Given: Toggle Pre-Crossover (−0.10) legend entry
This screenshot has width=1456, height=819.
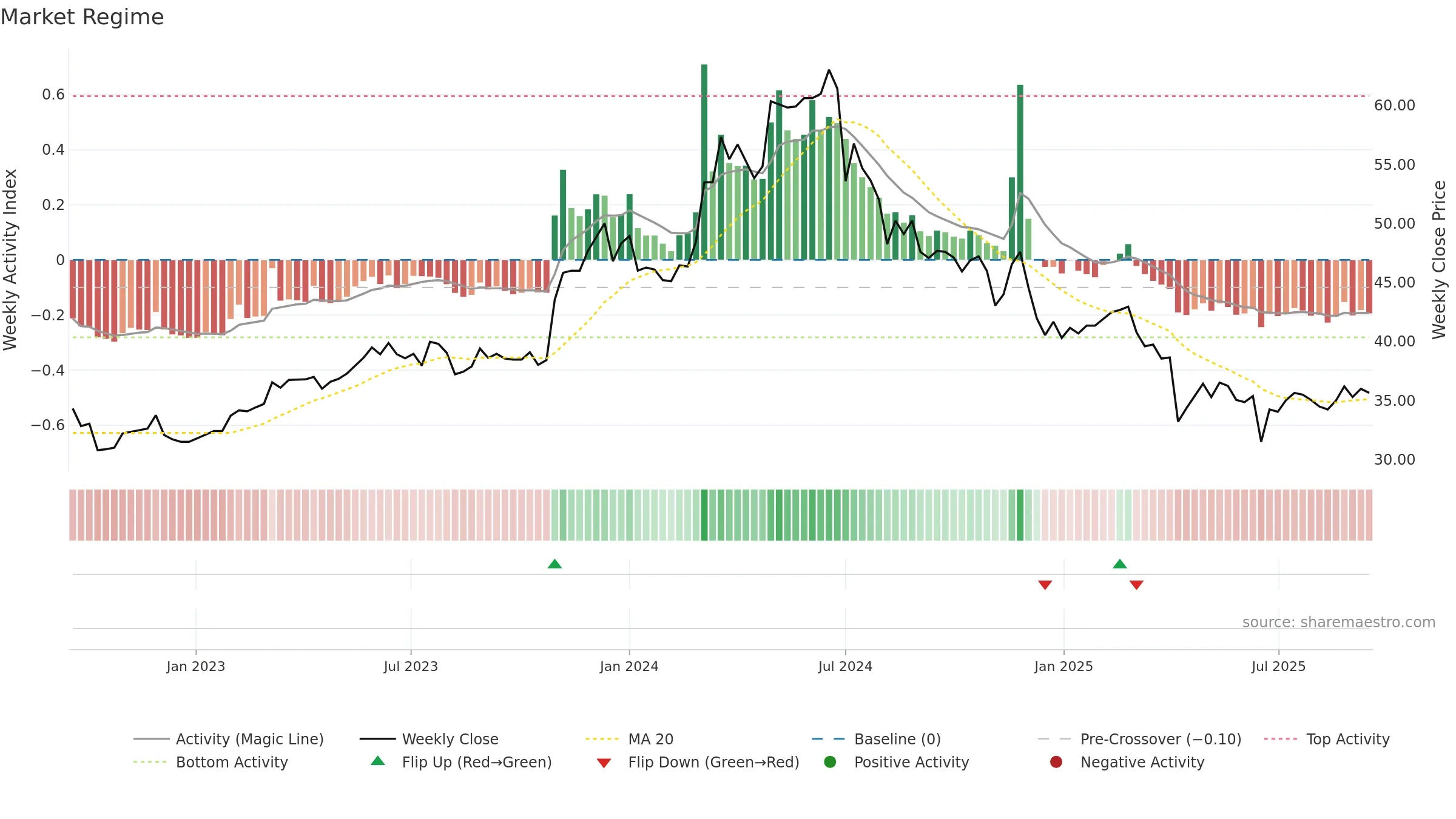Looking at the screenshot, I should (x=1139, y=739).
